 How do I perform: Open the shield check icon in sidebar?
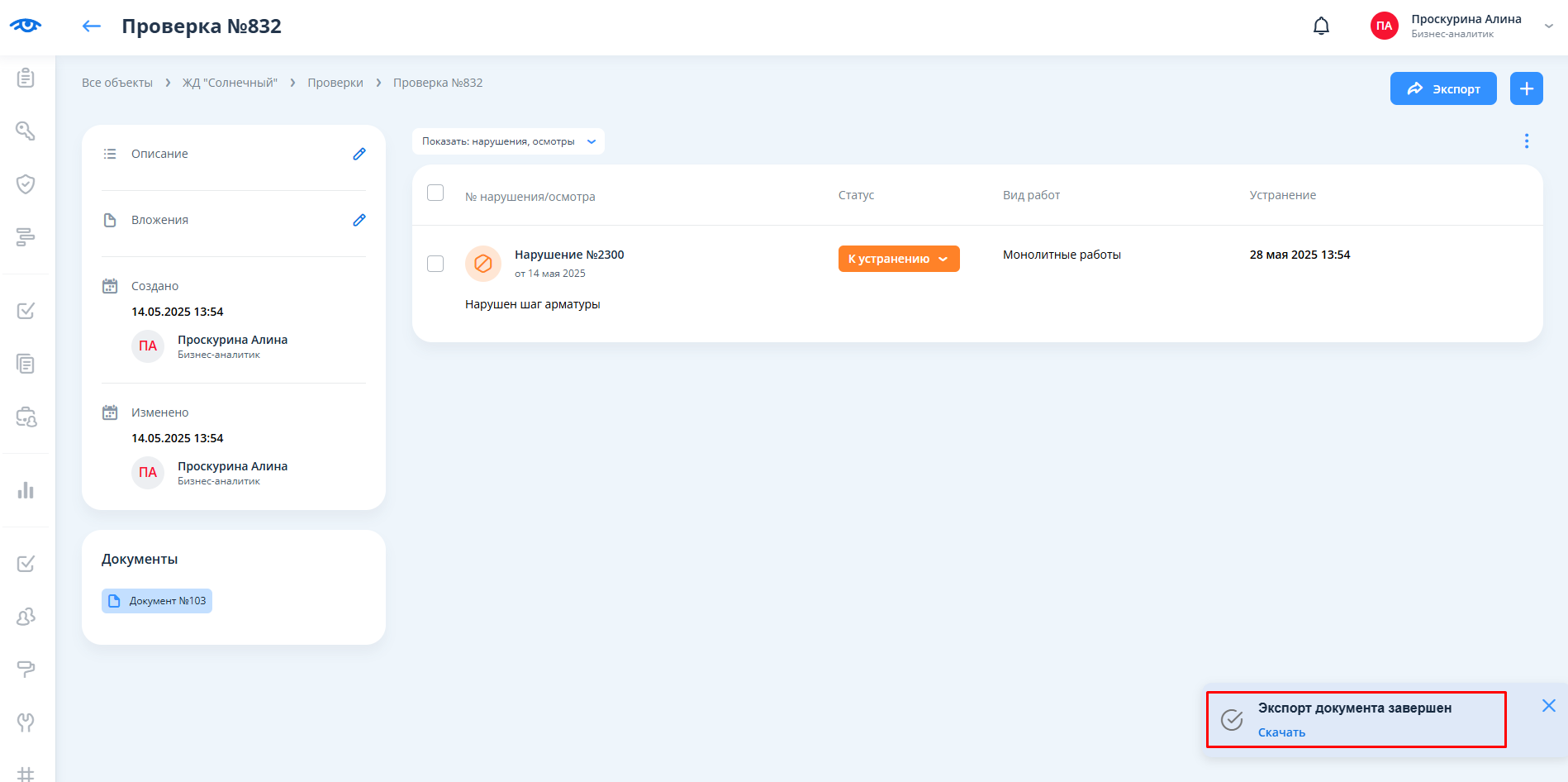(x=26, y=184)
